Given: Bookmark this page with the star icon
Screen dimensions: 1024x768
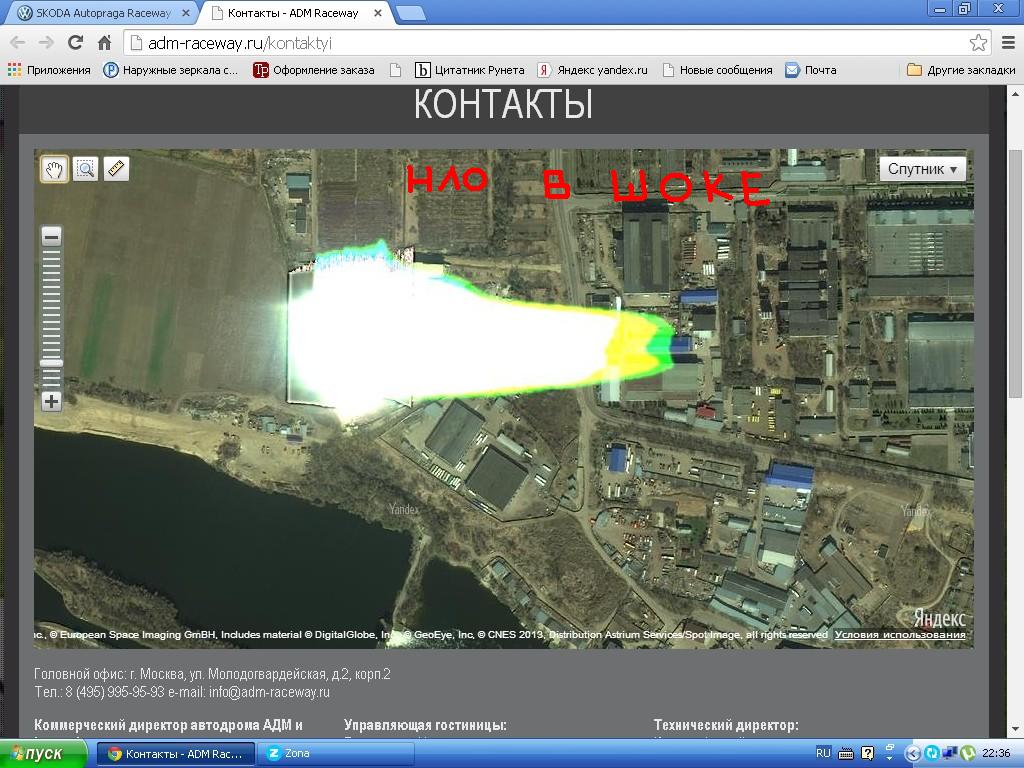Looking at the screenshot, I should [978, 43].
